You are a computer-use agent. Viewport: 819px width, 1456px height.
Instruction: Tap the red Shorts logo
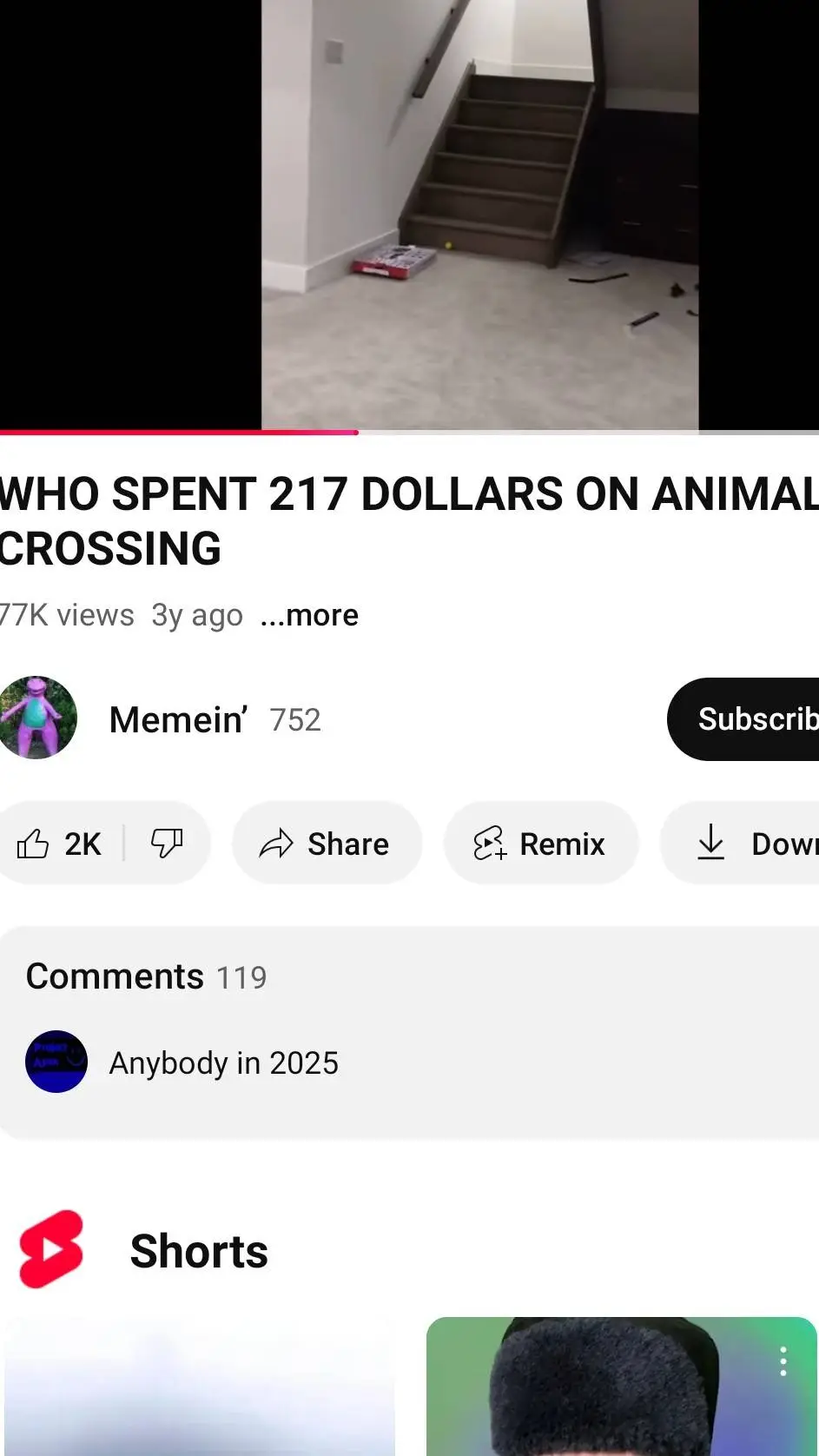pos(51,1249)
